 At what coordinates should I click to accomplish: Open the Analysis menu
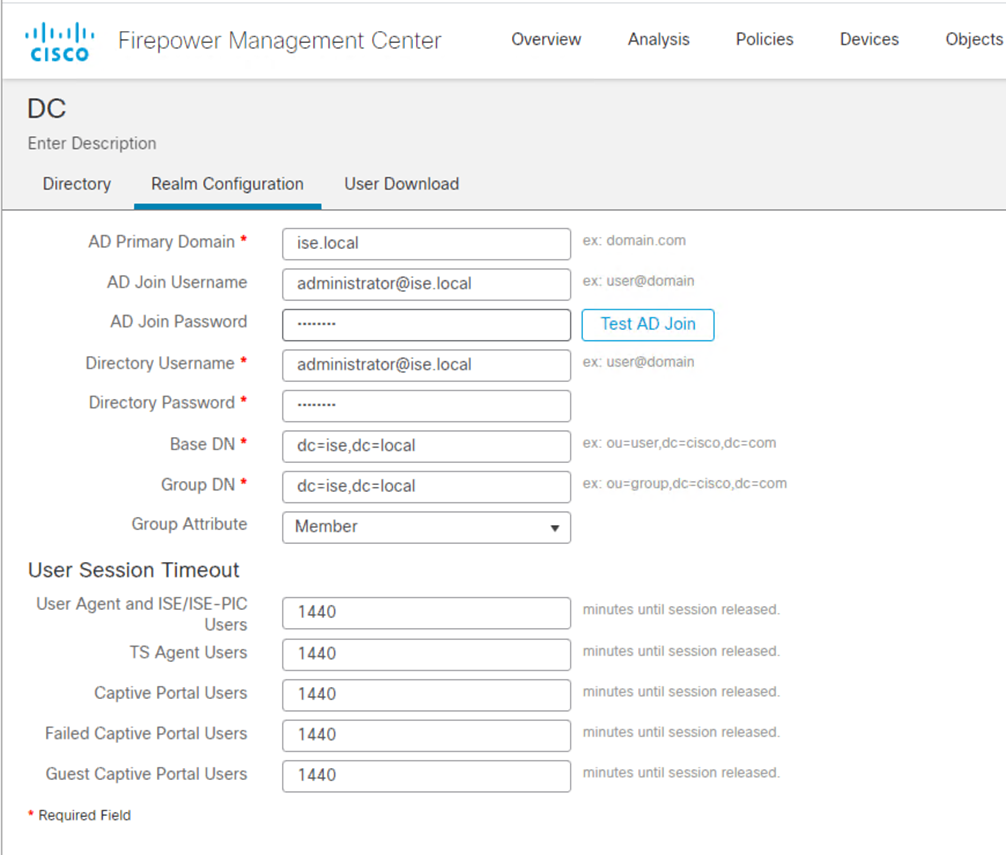658,40
